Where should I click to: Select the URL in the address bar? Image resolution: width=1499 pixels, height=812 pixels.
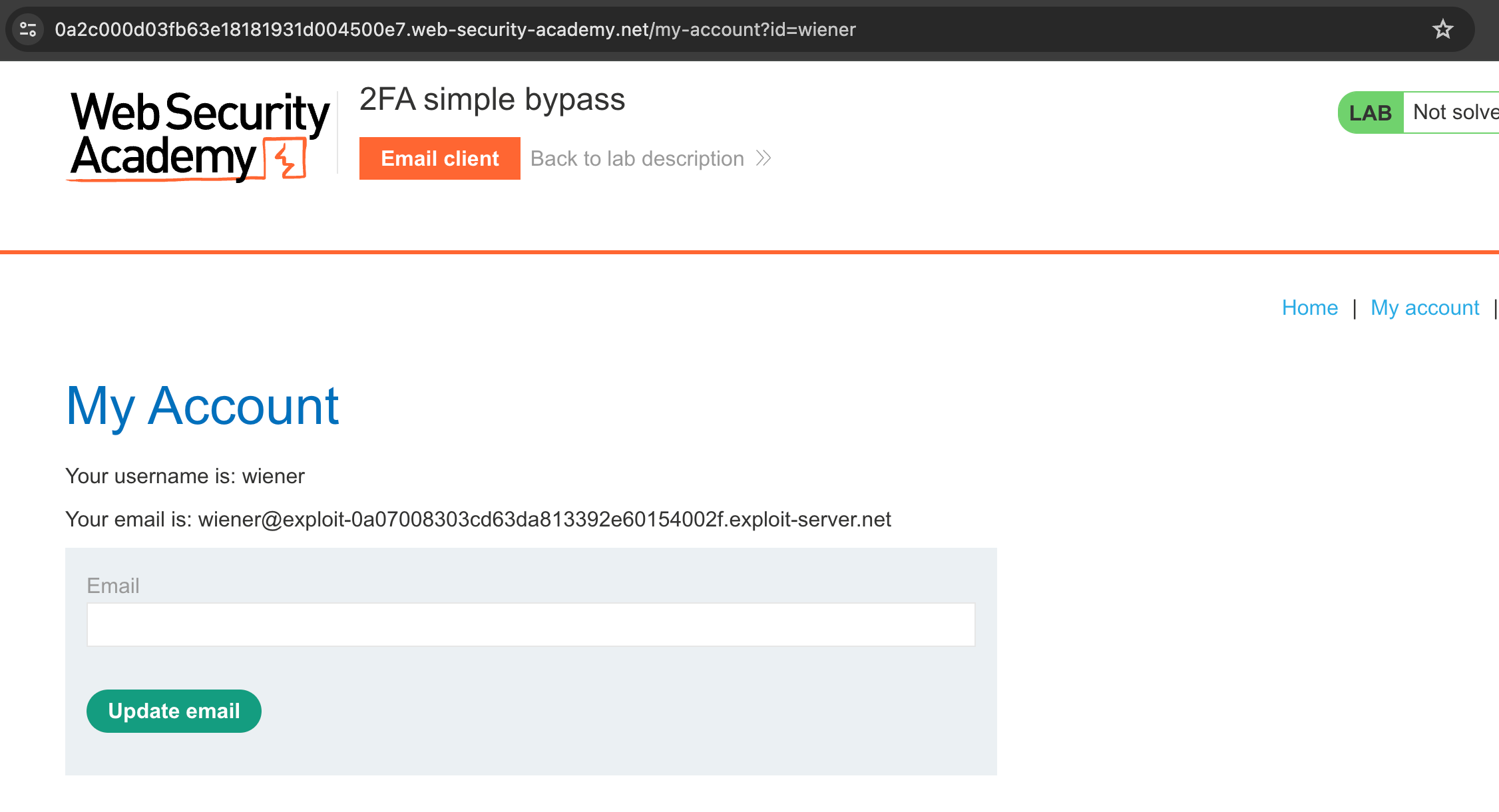pyautogui.click(x=455, y=29)
